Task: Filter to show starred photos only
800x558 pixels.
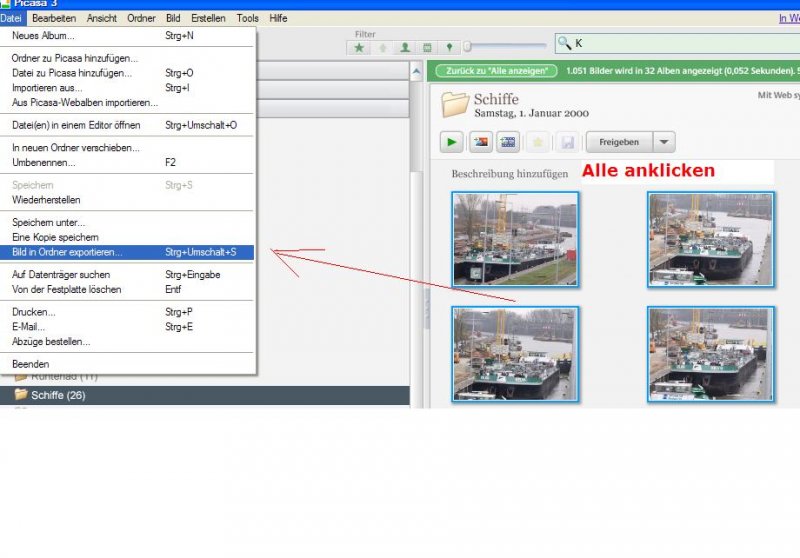Action: tap(359, 47)
